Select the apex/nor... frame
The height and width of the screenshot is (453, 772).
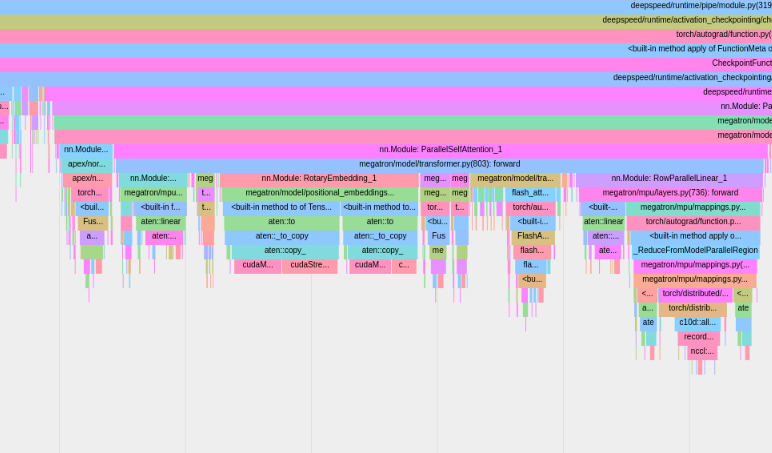coord(86,164)
